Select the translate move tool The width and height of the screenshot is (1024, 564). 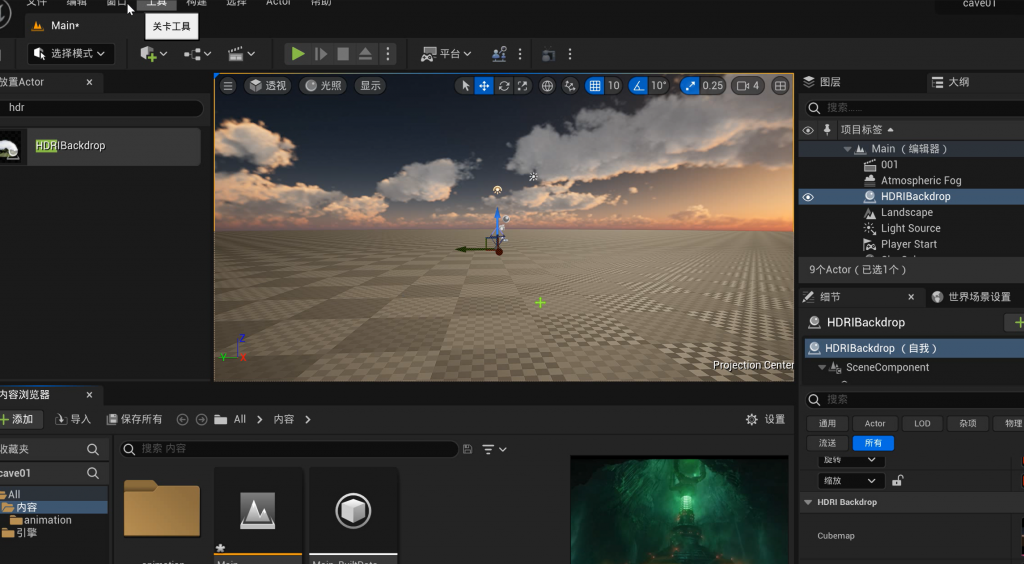[x=484, y=86]
